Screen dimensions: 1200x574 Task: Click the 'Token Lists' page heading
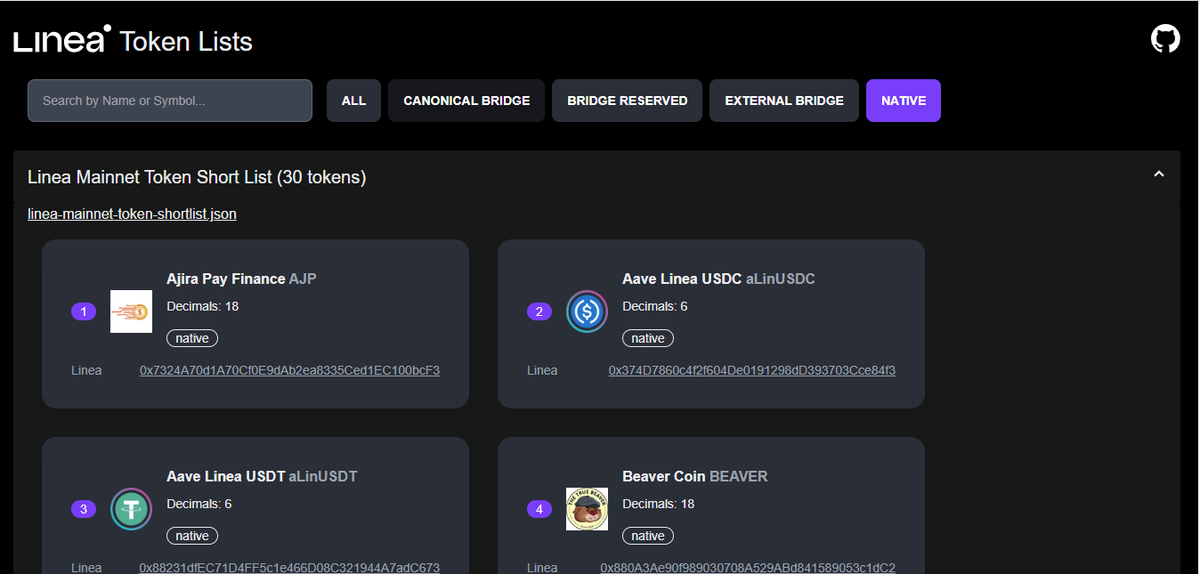coord(186,41)
